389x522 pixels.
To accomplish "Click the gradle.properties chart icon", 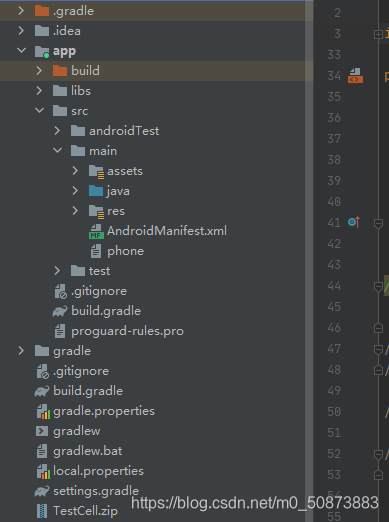I will pyautogui.click(x=43, y=411).
